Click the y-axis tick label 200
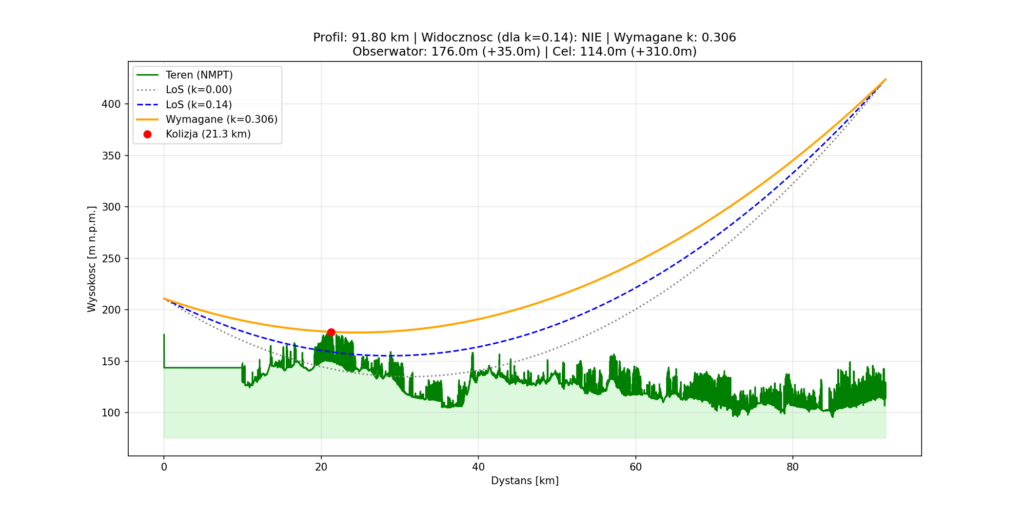 coord(111,310)
